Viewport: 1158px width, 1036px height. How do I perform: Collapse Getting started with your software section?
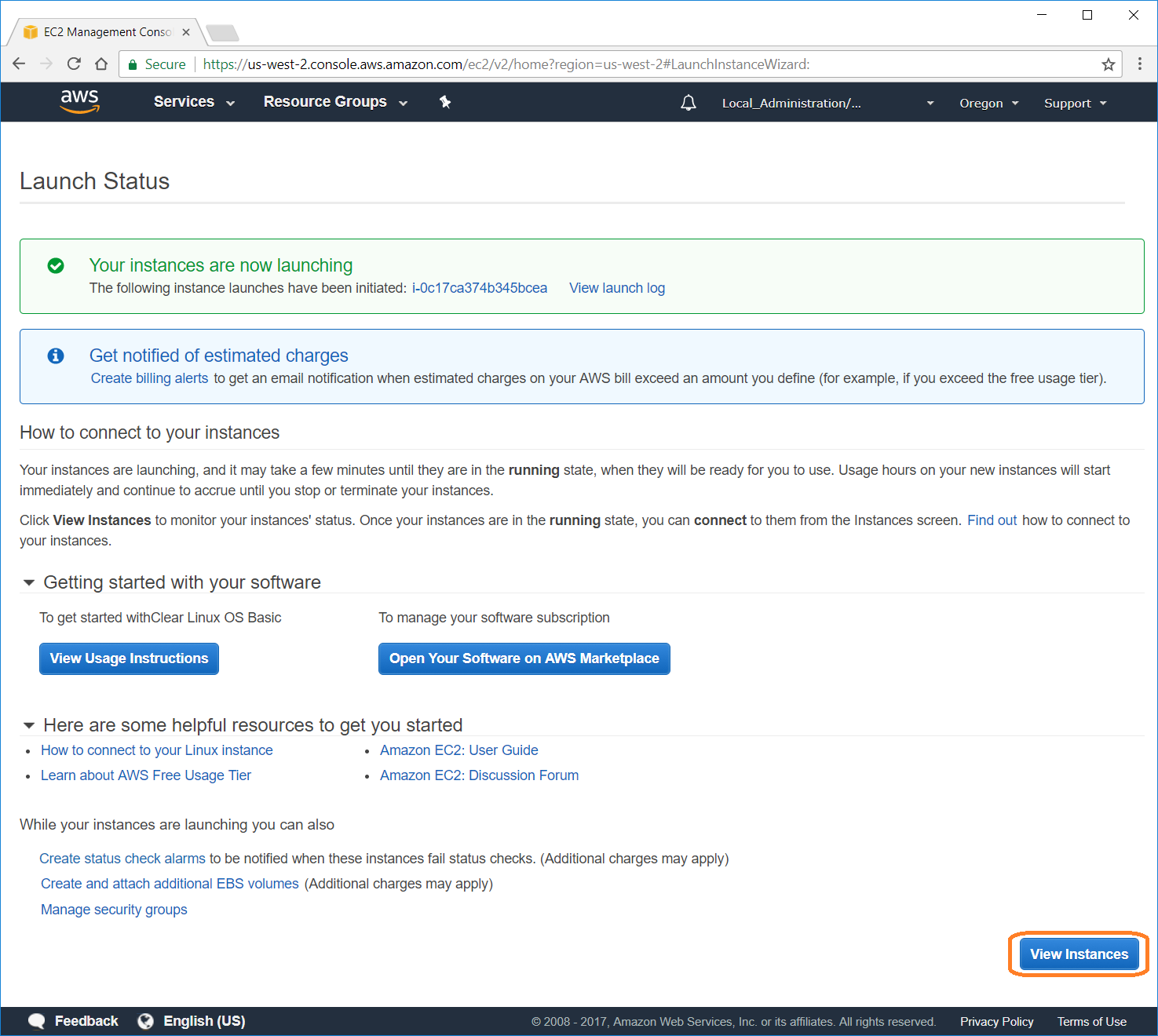point(29,582)
